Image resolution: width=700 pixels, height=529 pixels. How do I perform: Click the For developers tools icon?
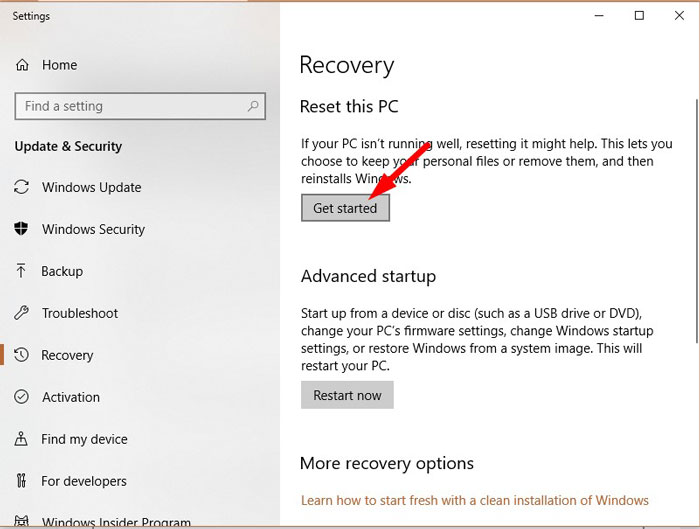21,480
